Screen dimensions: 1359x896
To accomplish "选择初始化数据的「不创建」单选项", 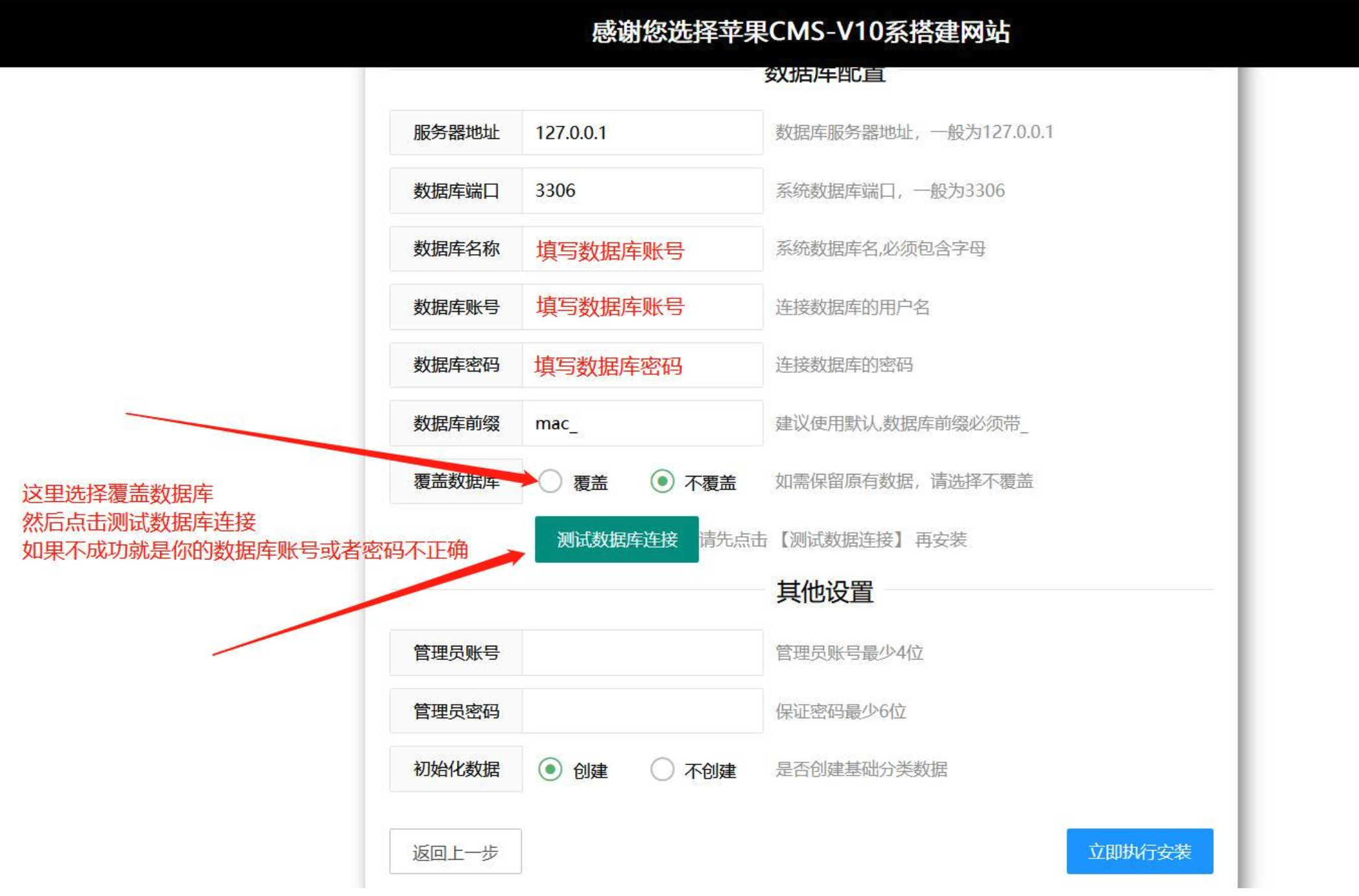I will pyautogui.click(x=661, y=770).
